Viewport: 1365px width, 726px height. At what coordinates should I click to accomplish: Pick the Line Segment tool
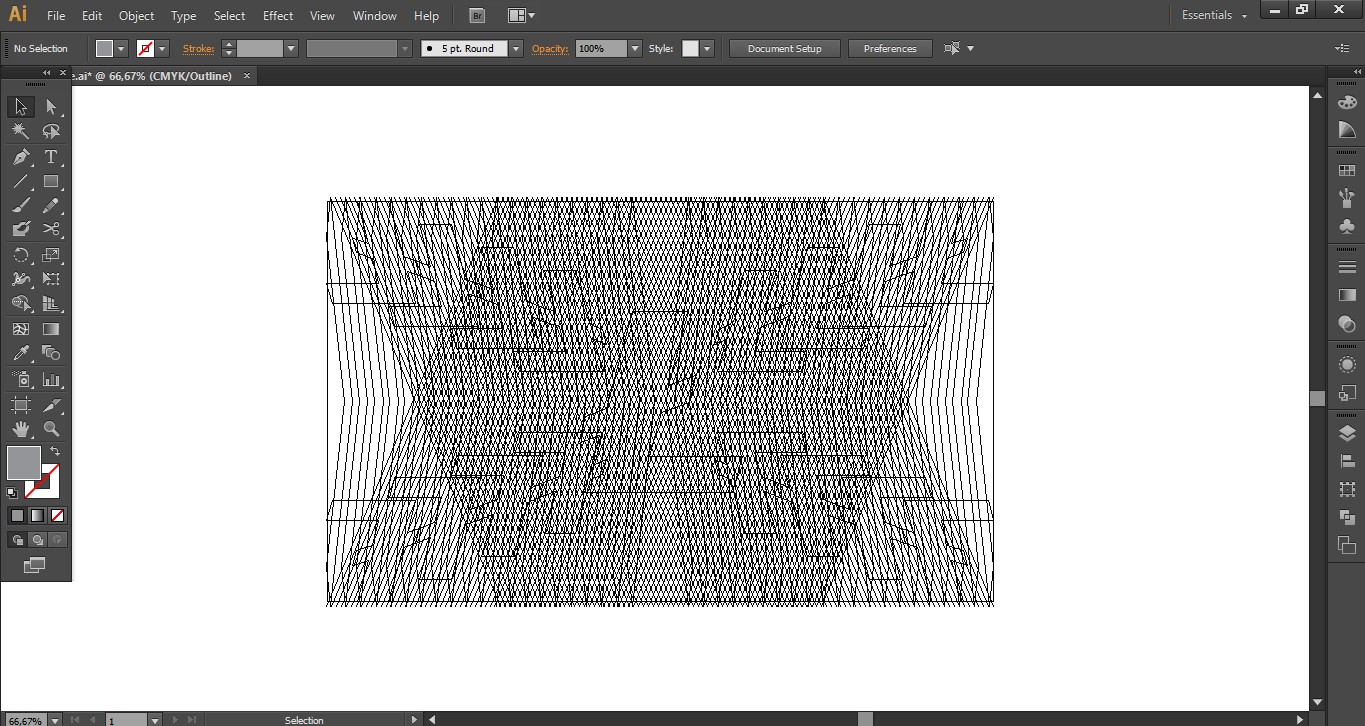(x=21, y=182)
